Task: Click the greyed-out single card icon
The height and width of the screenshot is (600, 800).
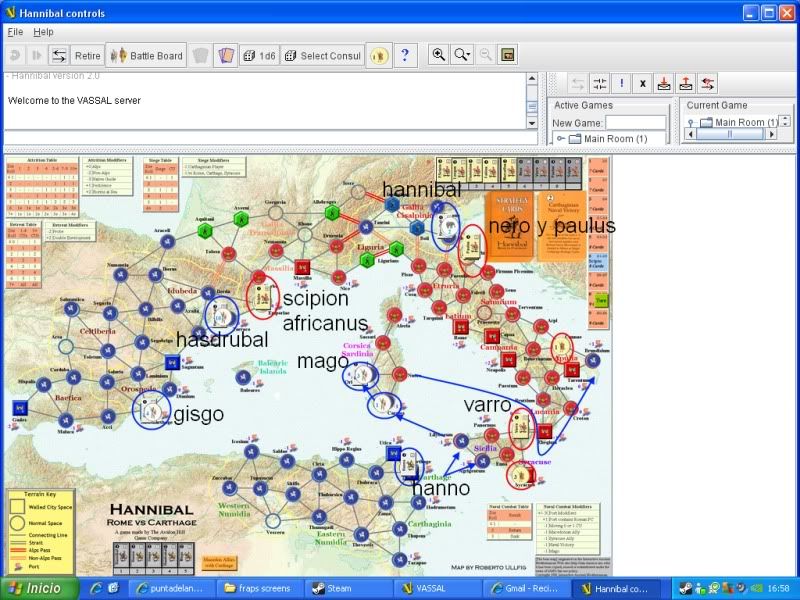Action: coord(201,55)
